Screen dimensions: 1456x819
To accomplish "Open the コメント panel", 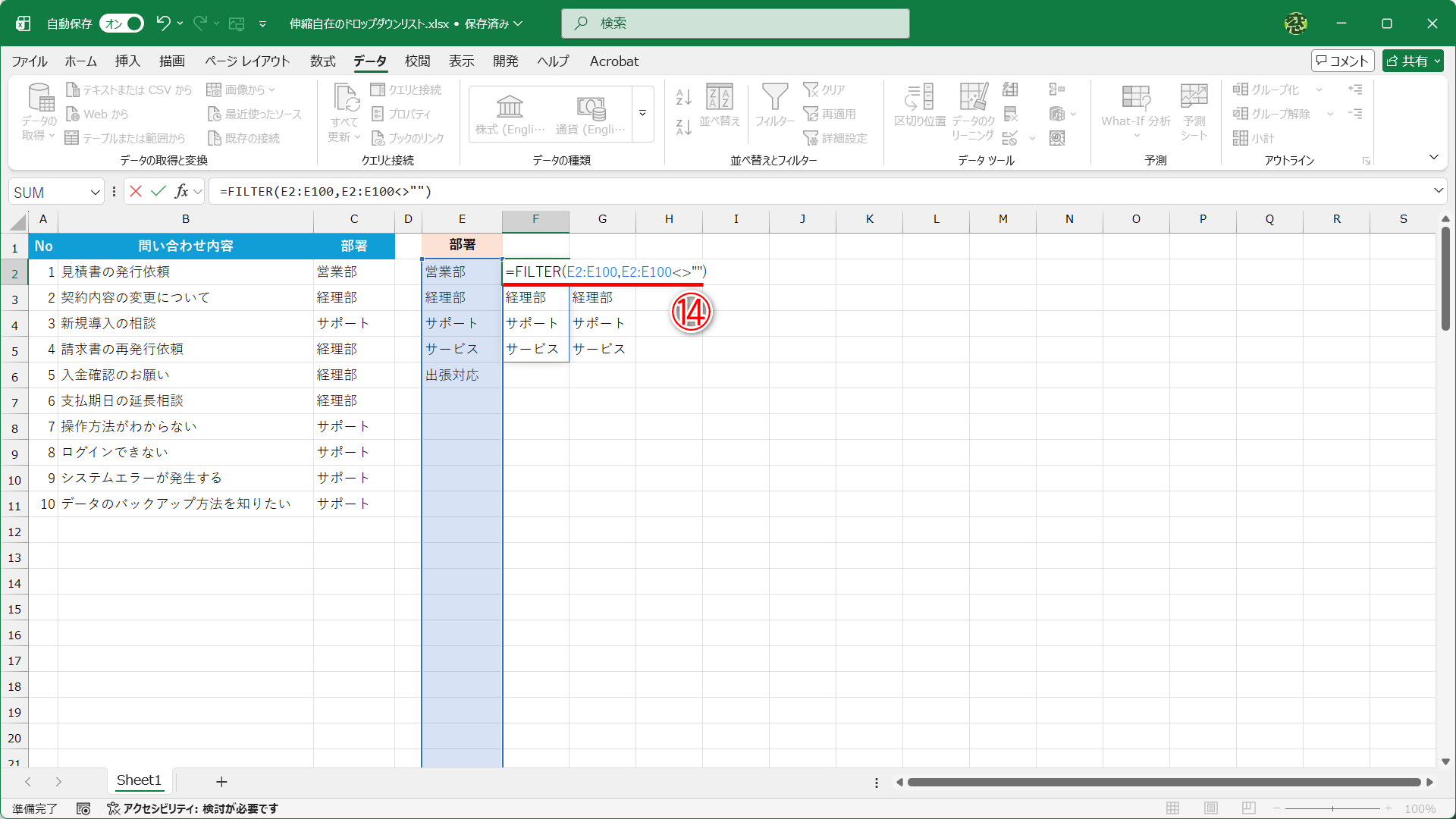I will tap(1342, 61).
